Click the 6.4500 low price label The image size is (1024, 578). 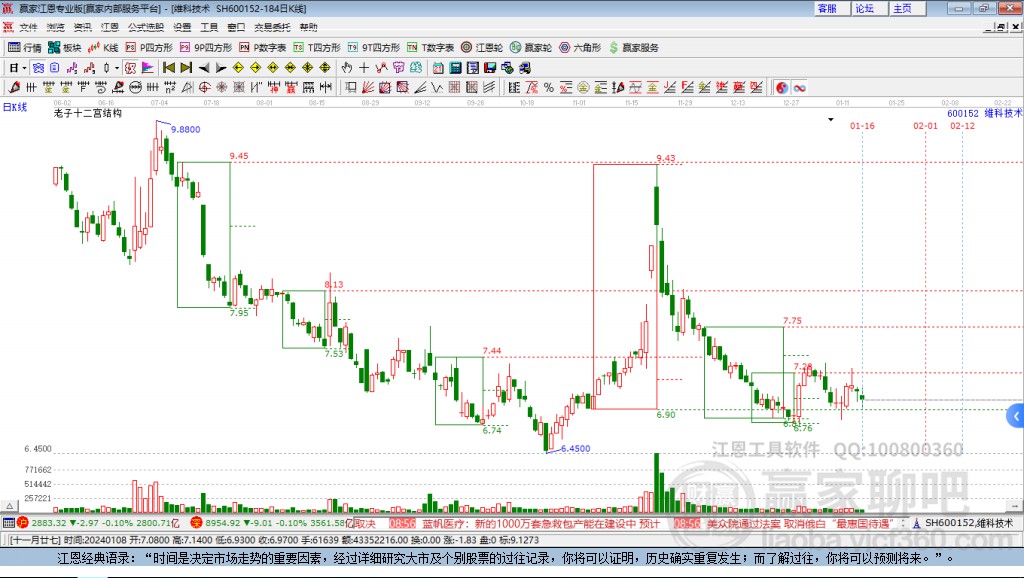575,449
